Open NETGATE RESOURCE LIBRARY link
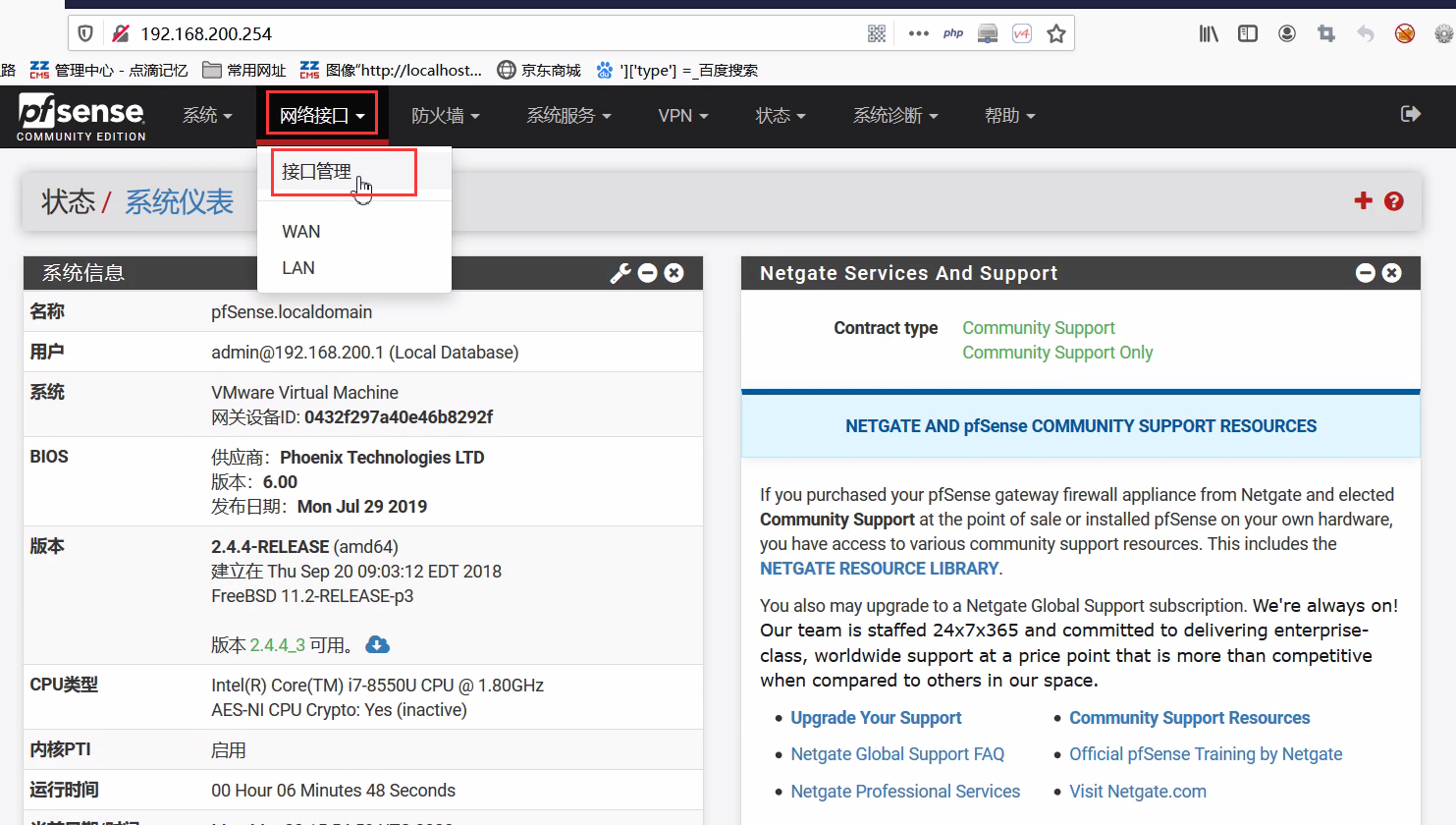 (880, 569)
